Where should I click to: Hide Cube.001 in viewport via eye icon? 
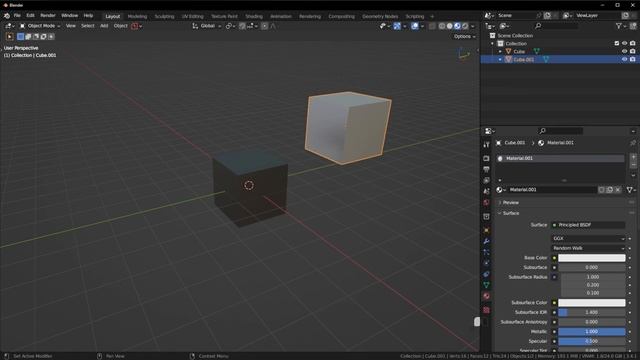click(x=624, y=60)
